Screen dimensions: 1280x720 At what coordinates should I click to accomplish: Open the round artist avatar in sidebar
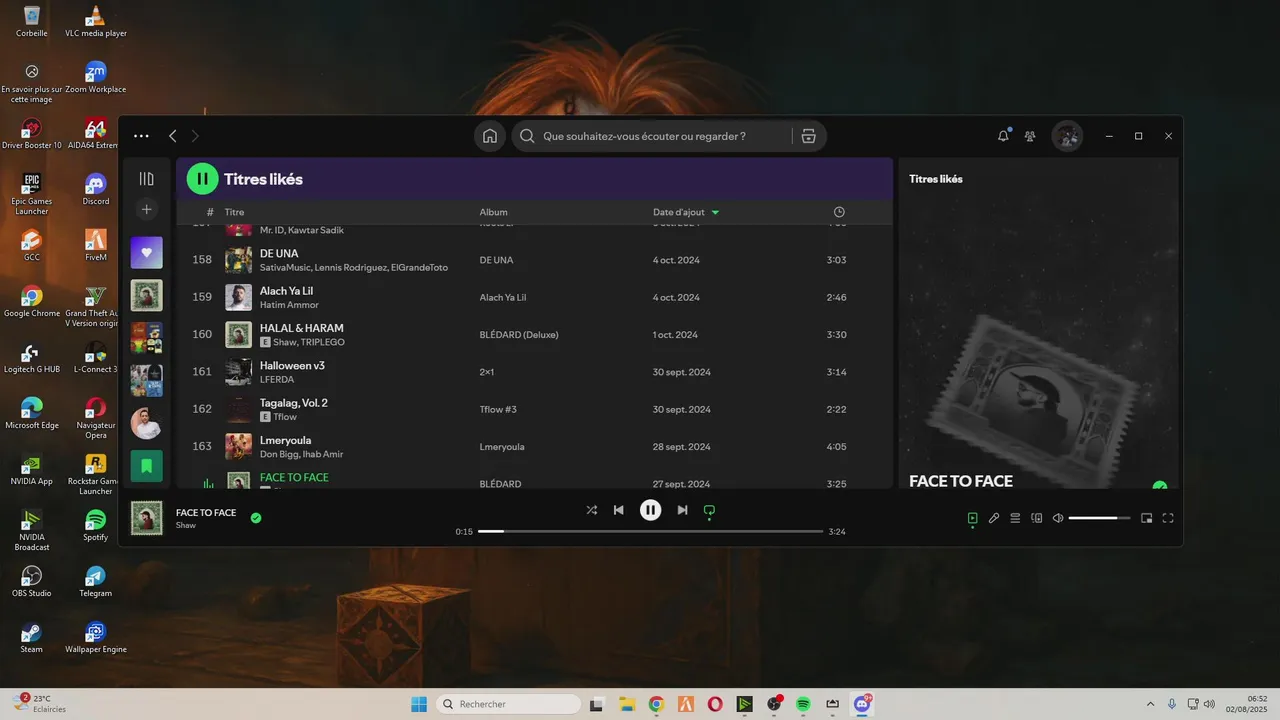146,423
